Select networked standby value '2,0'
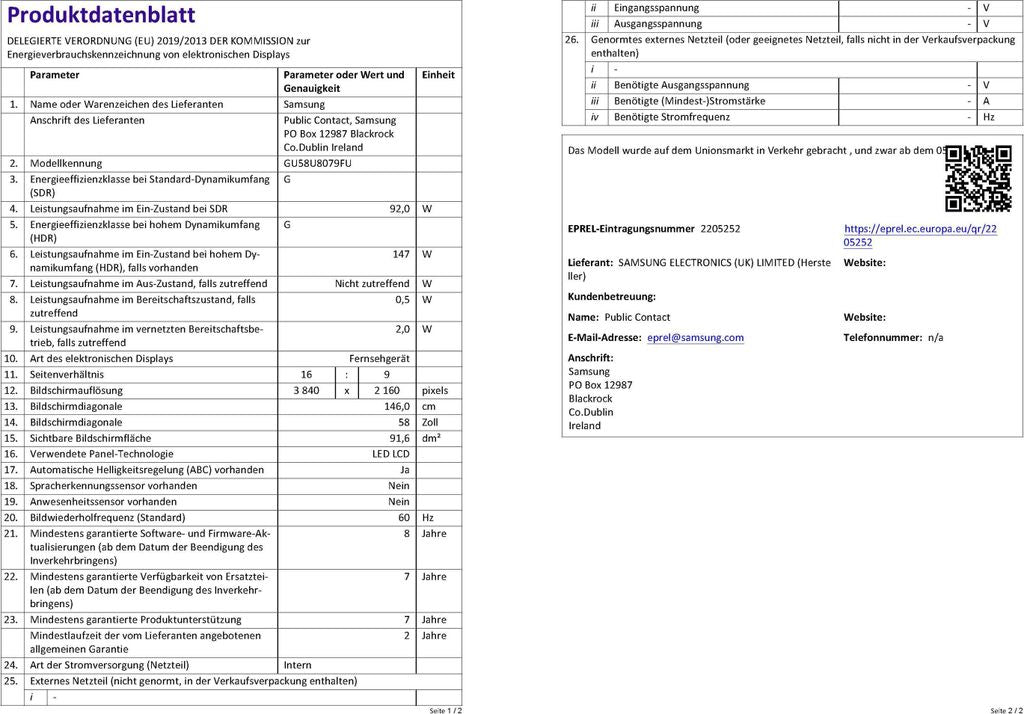 tap(402, 329)
